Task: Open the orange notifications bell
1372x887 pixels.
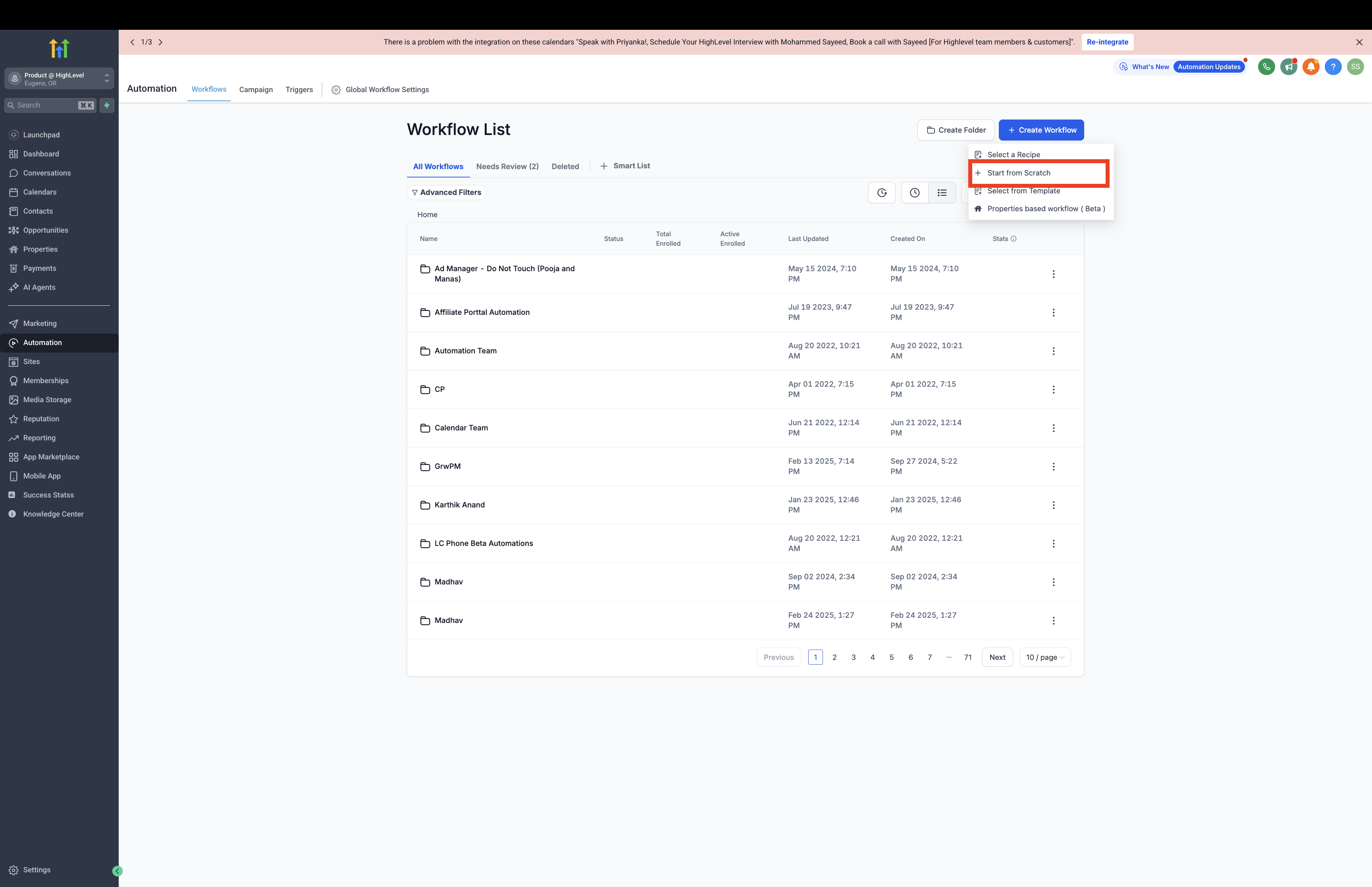Action: coord(1311,67)
